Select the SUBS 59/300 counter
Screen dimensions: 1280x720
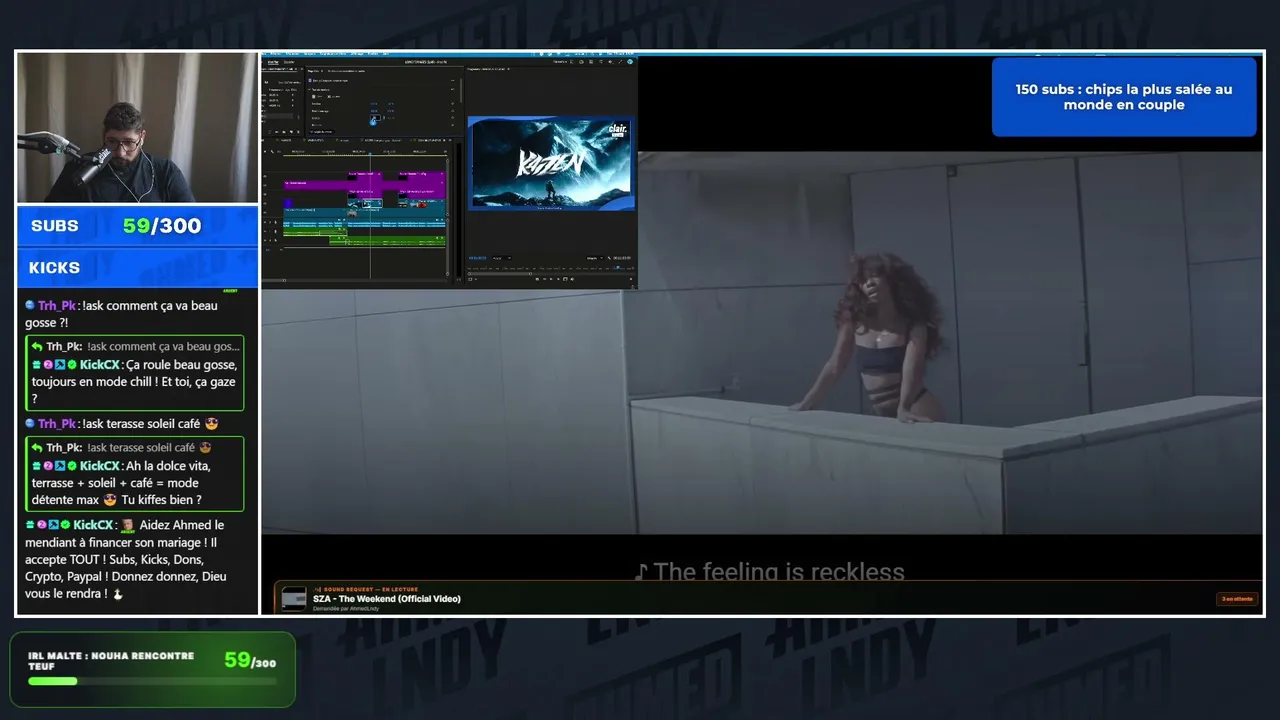(138, 226)
